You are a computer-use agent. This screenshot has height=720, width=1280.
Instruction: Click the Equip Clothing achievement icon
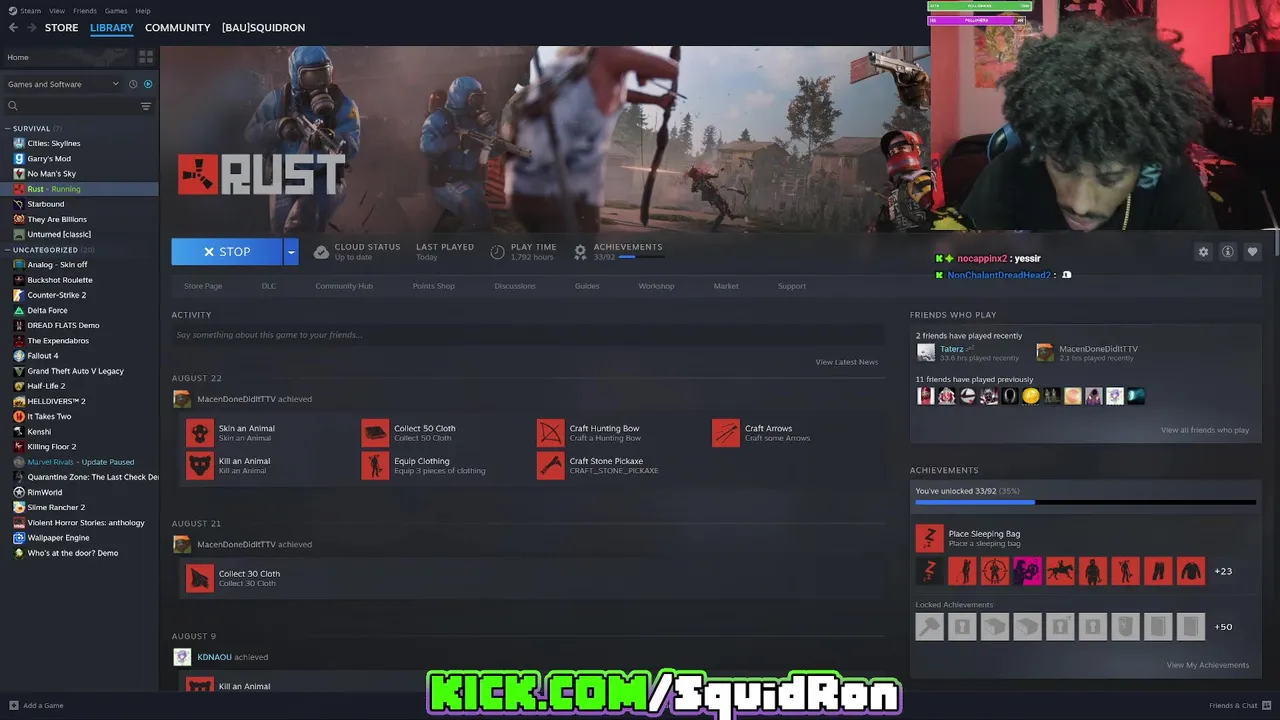375,465
